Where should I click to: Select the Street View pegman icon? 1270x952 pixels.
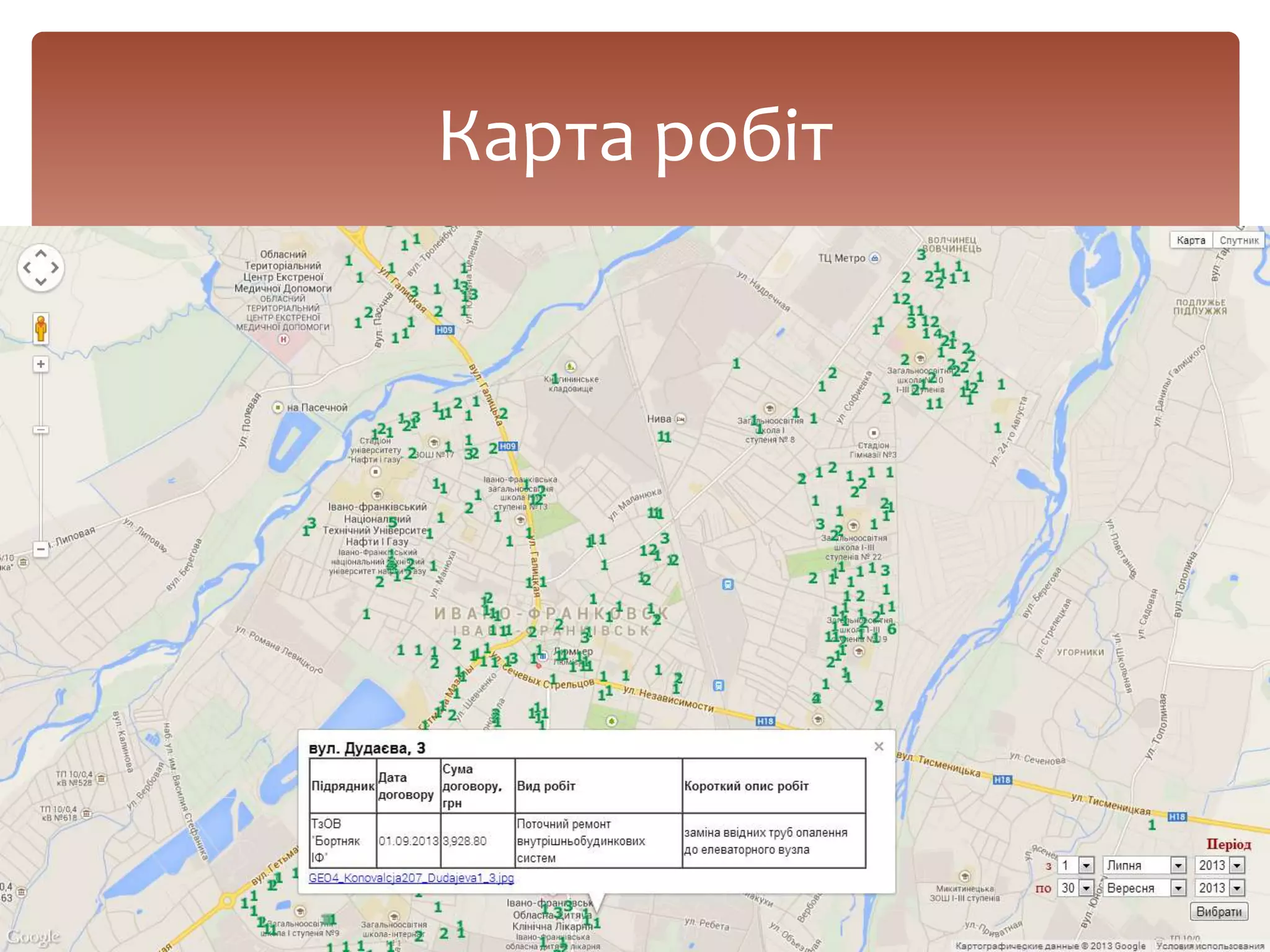[41, 328]
